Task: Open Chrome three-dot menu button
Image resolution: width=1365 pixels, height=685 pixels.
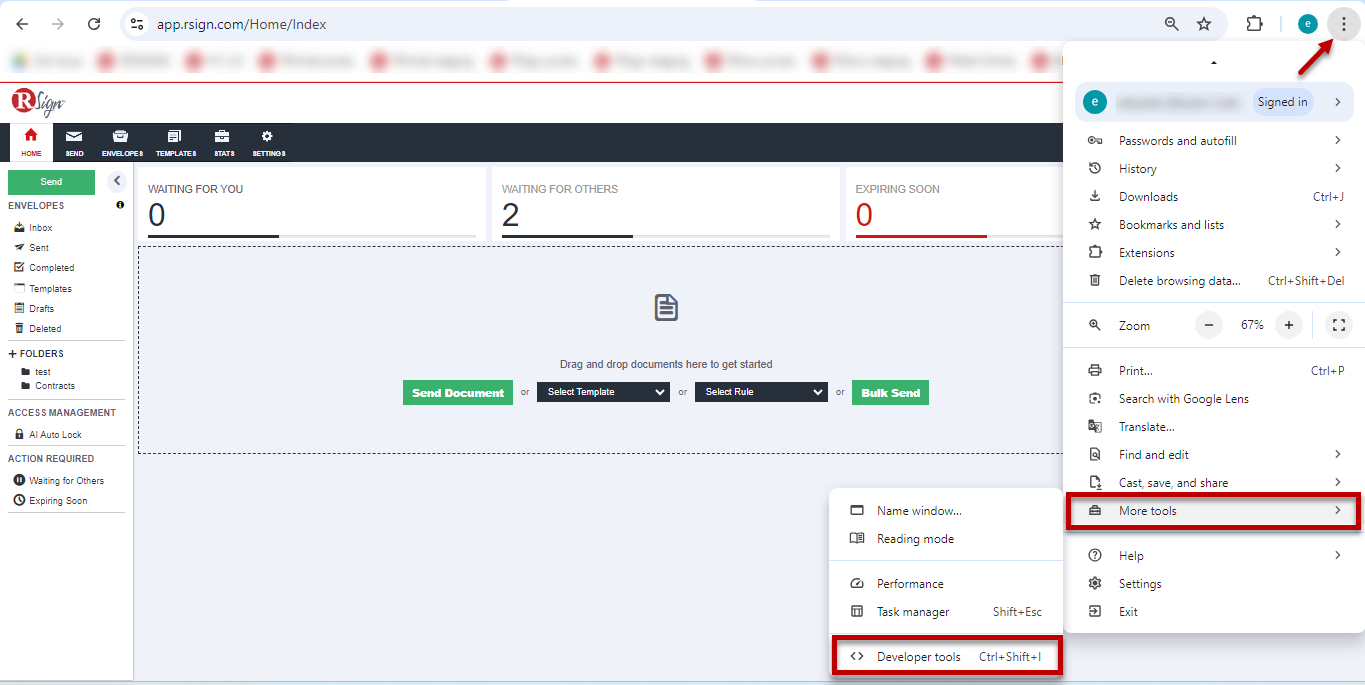Action: pos(1343,24)
